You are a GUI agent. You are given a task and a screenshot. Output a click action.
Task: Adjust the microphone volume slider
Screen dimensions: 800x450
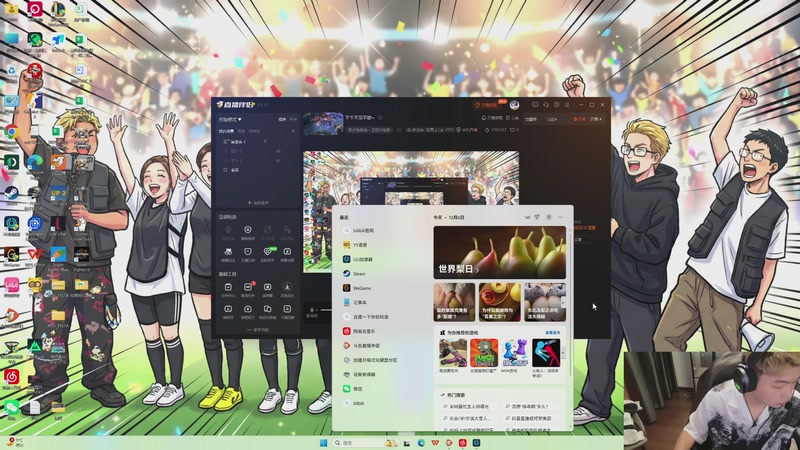click(326, 310)
